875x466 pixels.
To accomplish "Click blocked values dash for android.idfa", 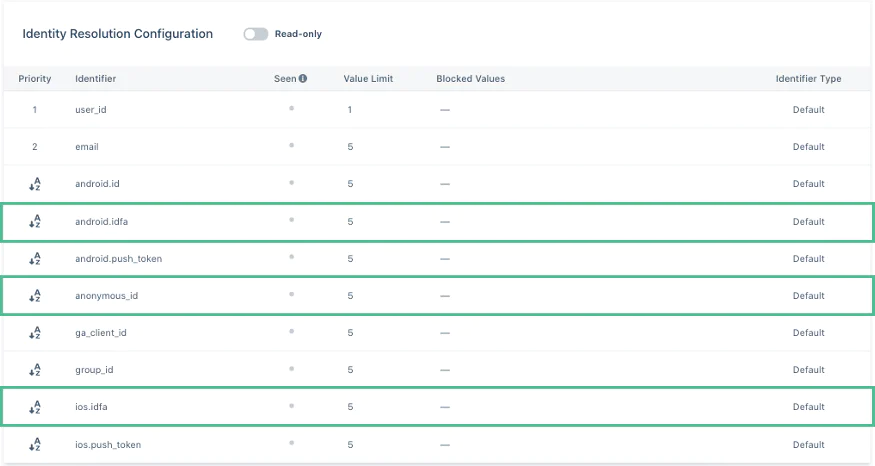I will click(x=445, y=222).
